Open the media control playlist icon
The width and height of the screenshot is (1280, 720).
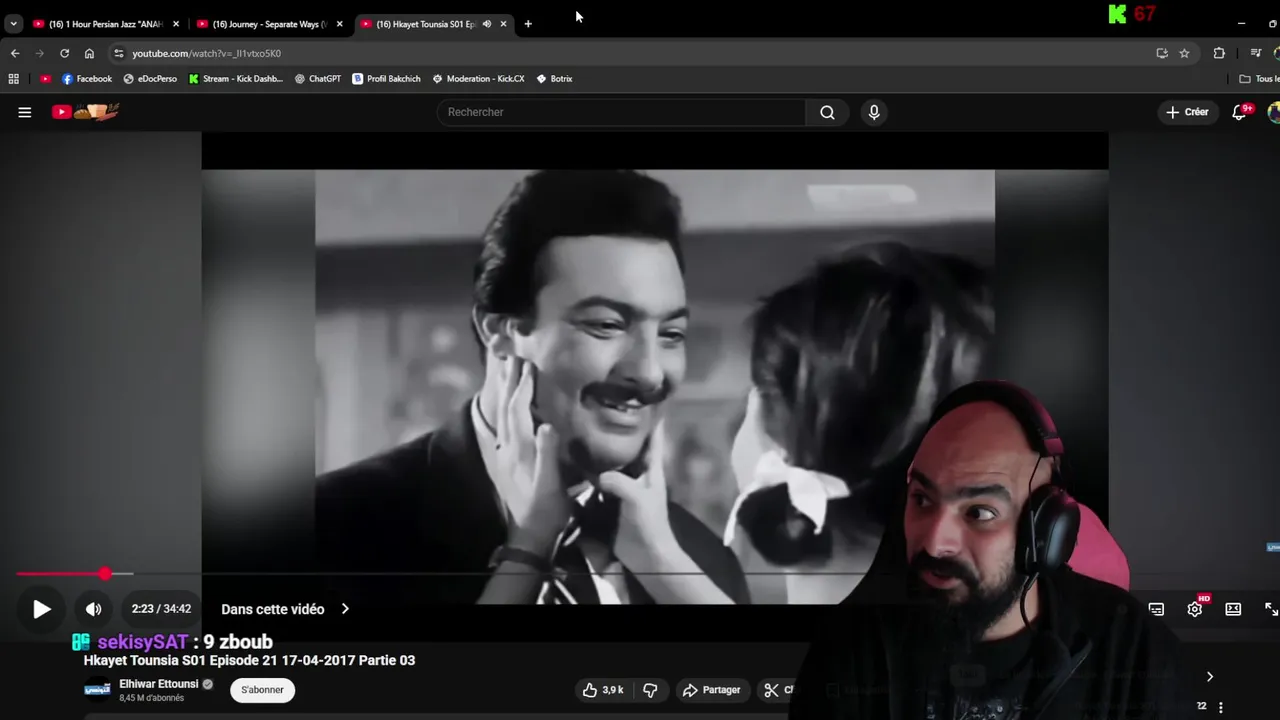click(1256, 53)
